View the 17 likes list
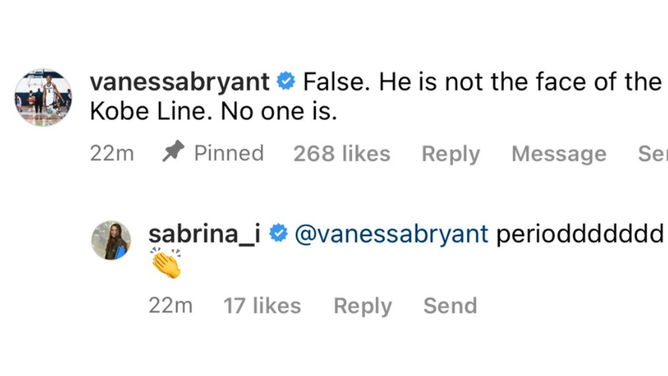 point(262,306)
